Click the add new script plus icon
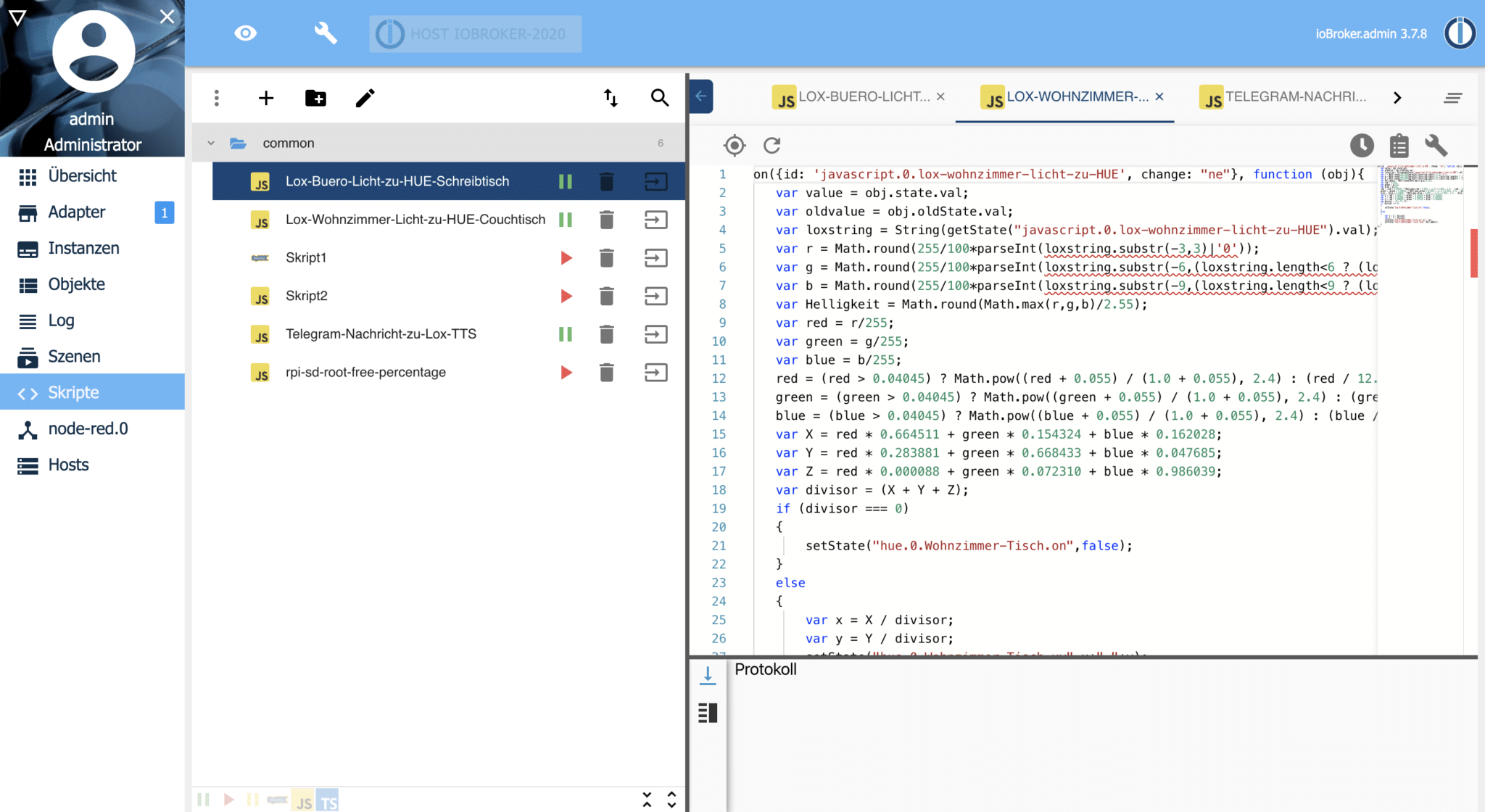This screenshot has height=812, width=1485. (x=266, y=98)
